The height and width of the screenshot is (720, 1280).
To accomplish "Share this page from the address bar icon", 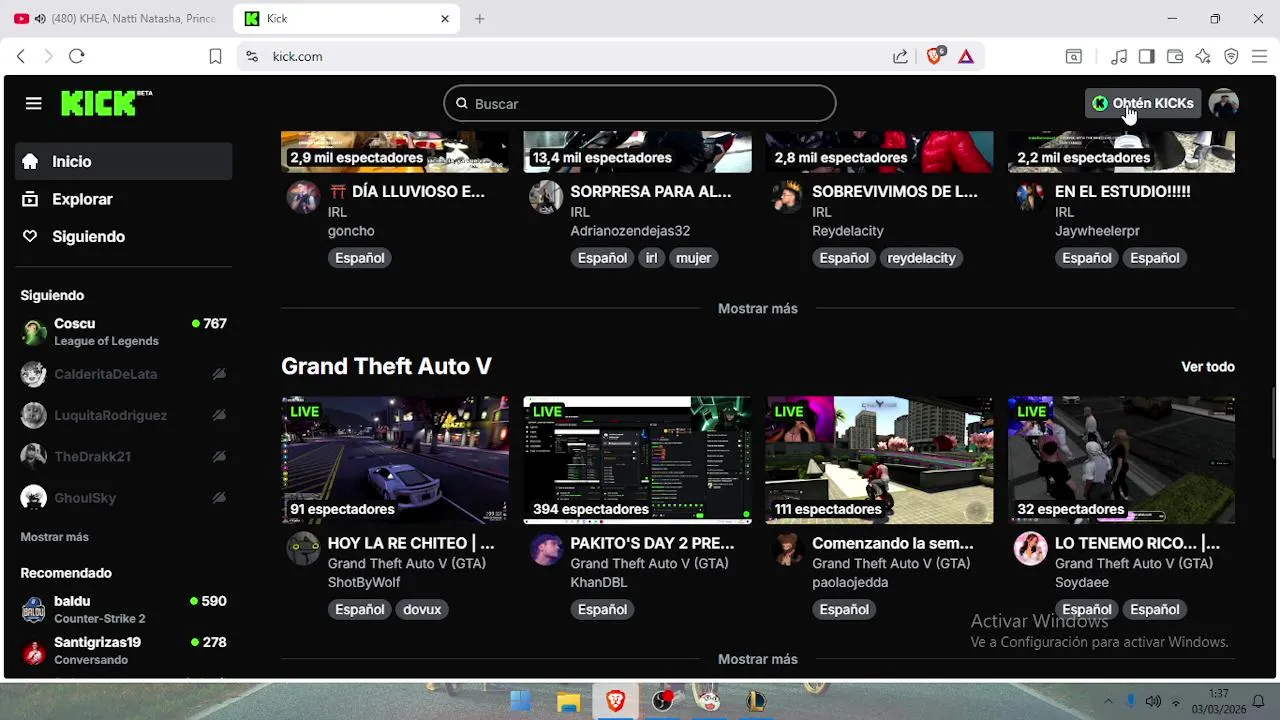I will coord(900,57).
